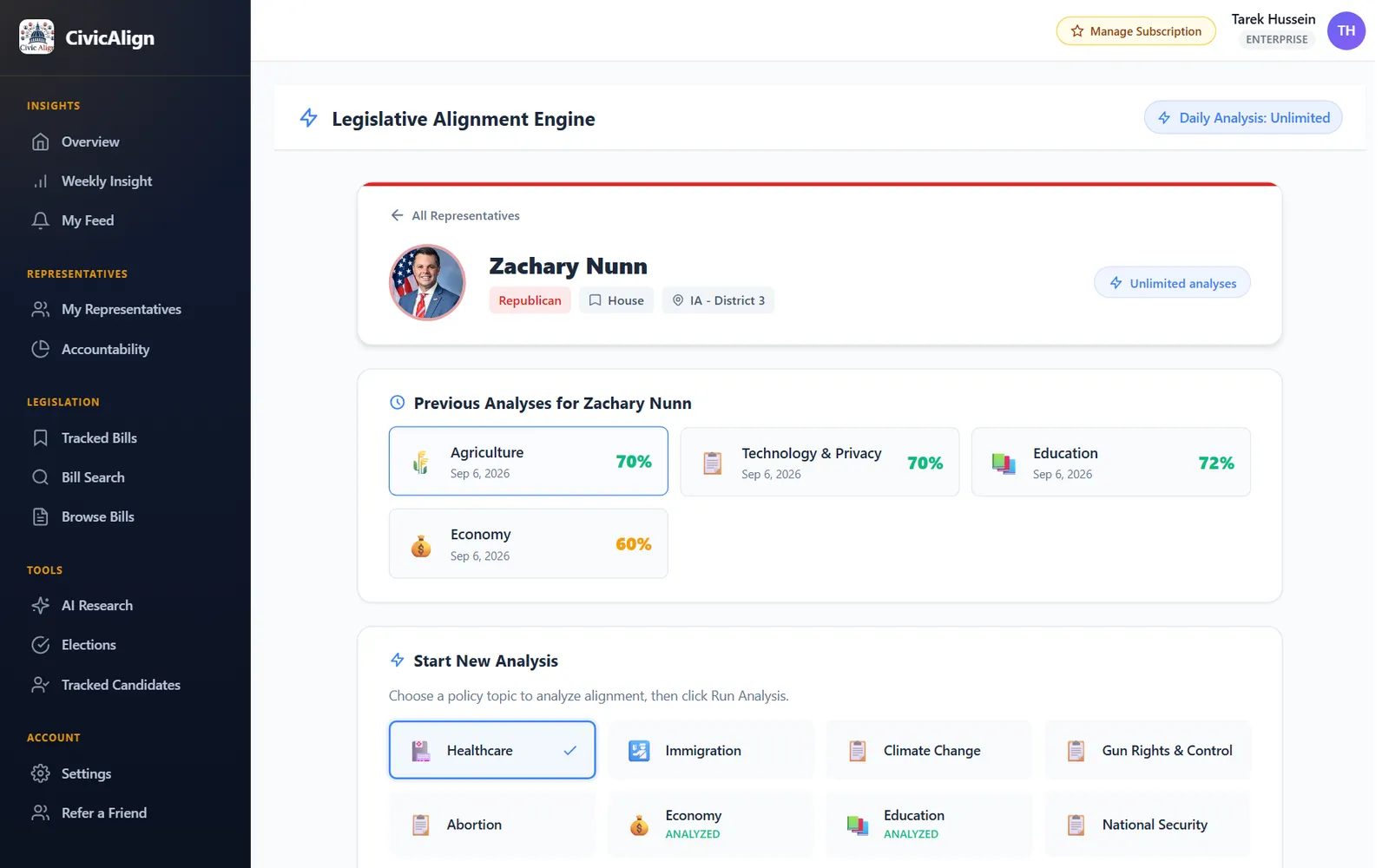The height and width of the screenshot is (868, 1389).
Task: Click the Browse Bills document icon
Action: (40, 516)
